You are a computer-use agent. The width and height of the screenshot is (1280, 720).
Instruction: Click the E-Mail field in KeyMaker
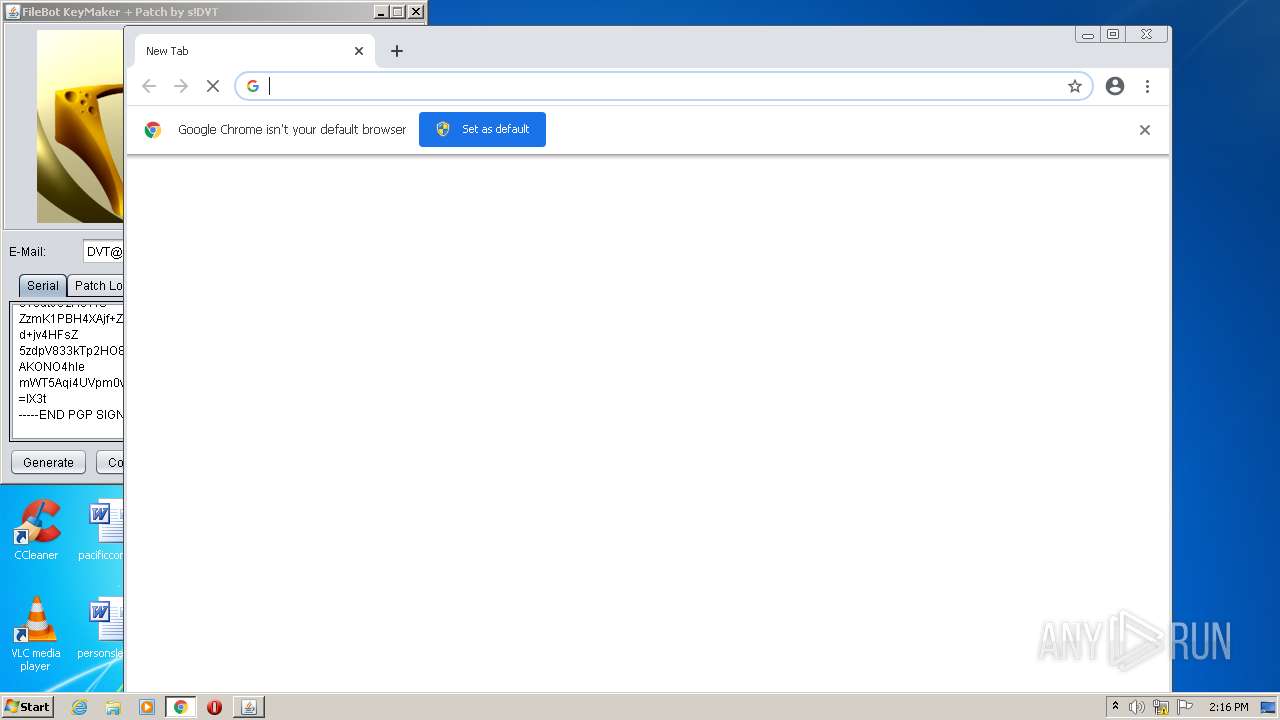click(103, 252)
